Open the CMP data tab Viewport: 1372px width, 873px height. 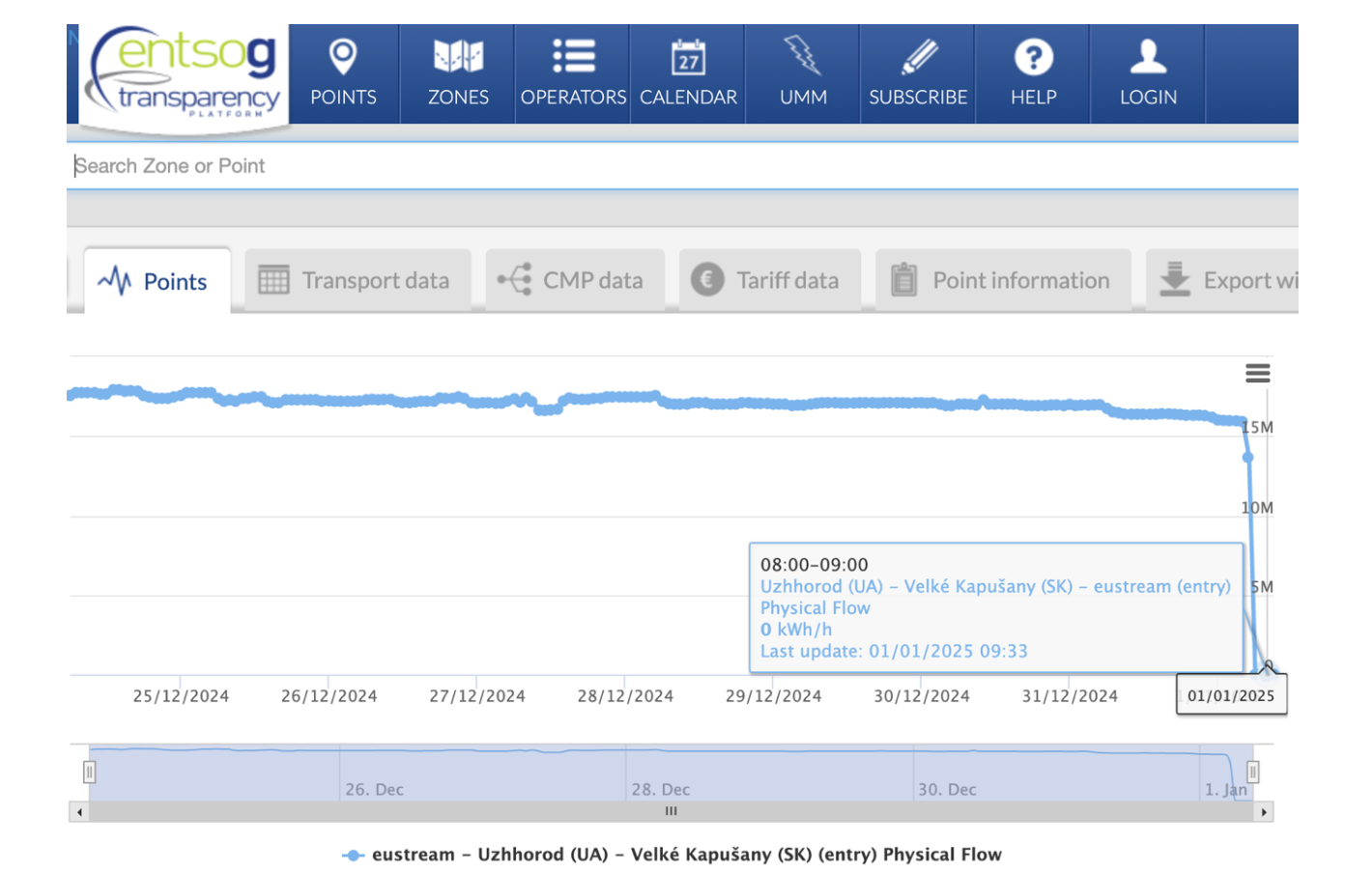(575, 281)
